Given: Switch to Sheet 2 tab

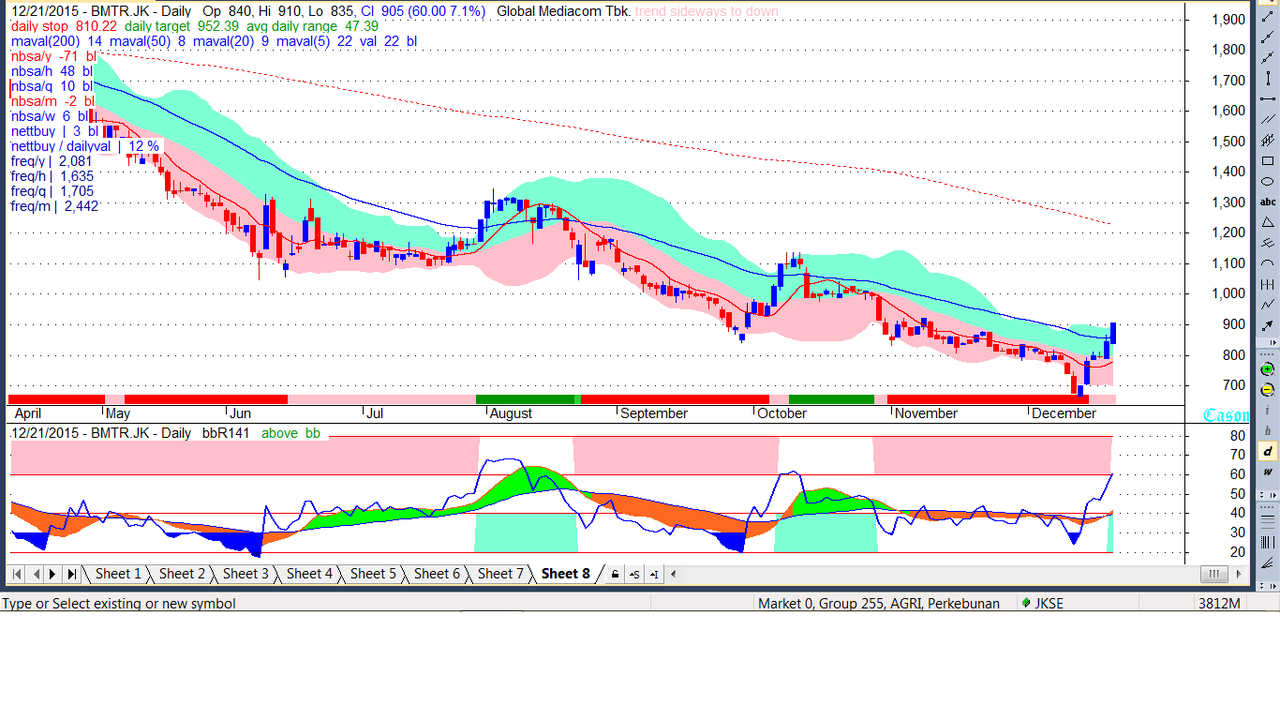Looking at the screenshot, I should pos(182,574).
